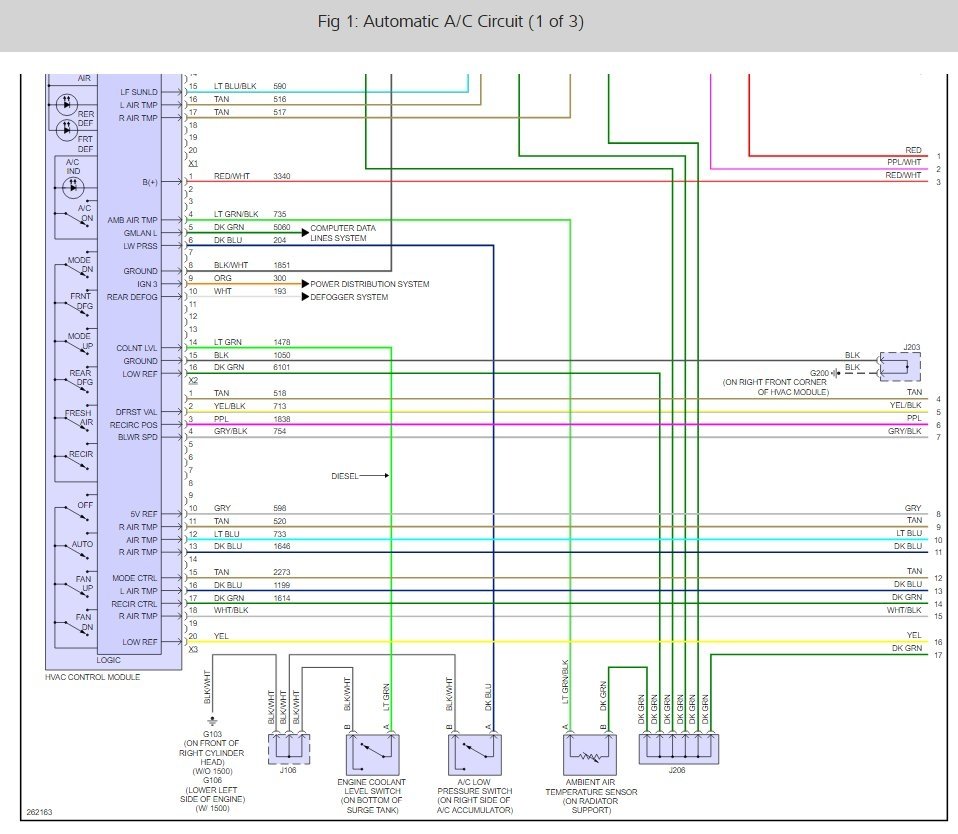Click circuit number 5060
Screen dimensions: 958x834
point(282,227)
